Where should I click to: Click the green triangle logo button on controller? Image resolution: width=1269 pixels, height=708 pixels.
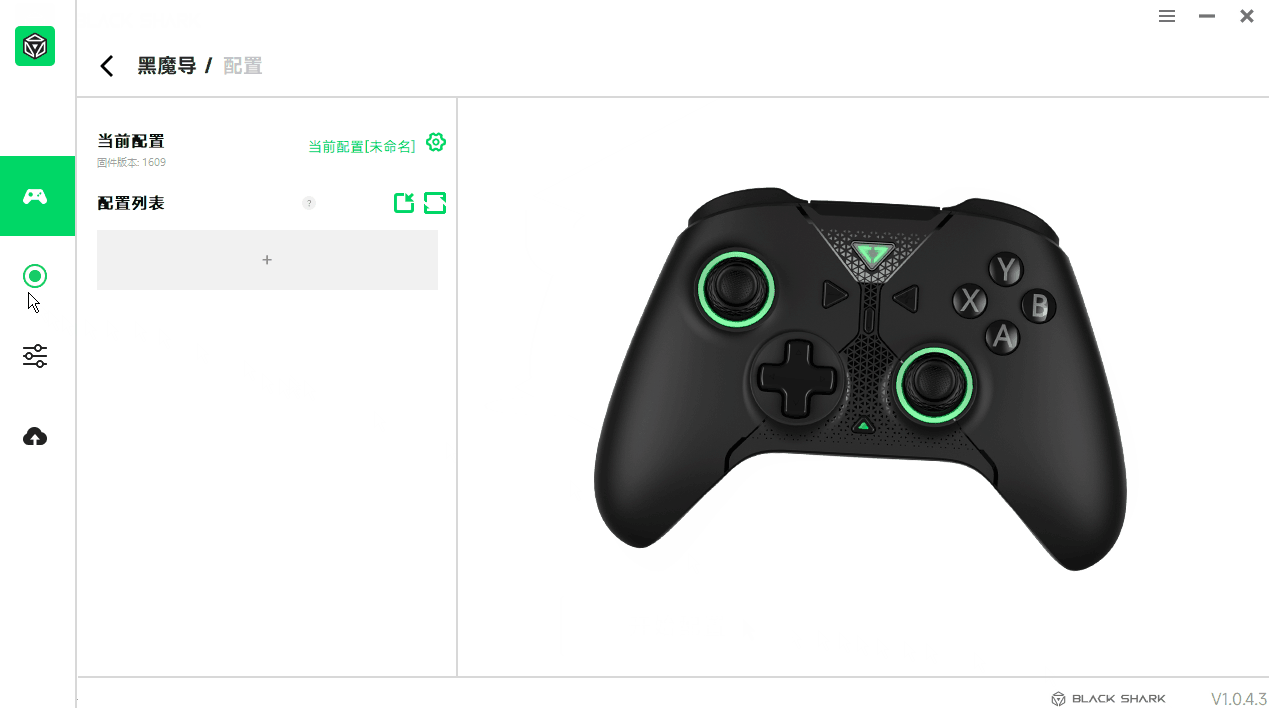[x=874, y=254]
